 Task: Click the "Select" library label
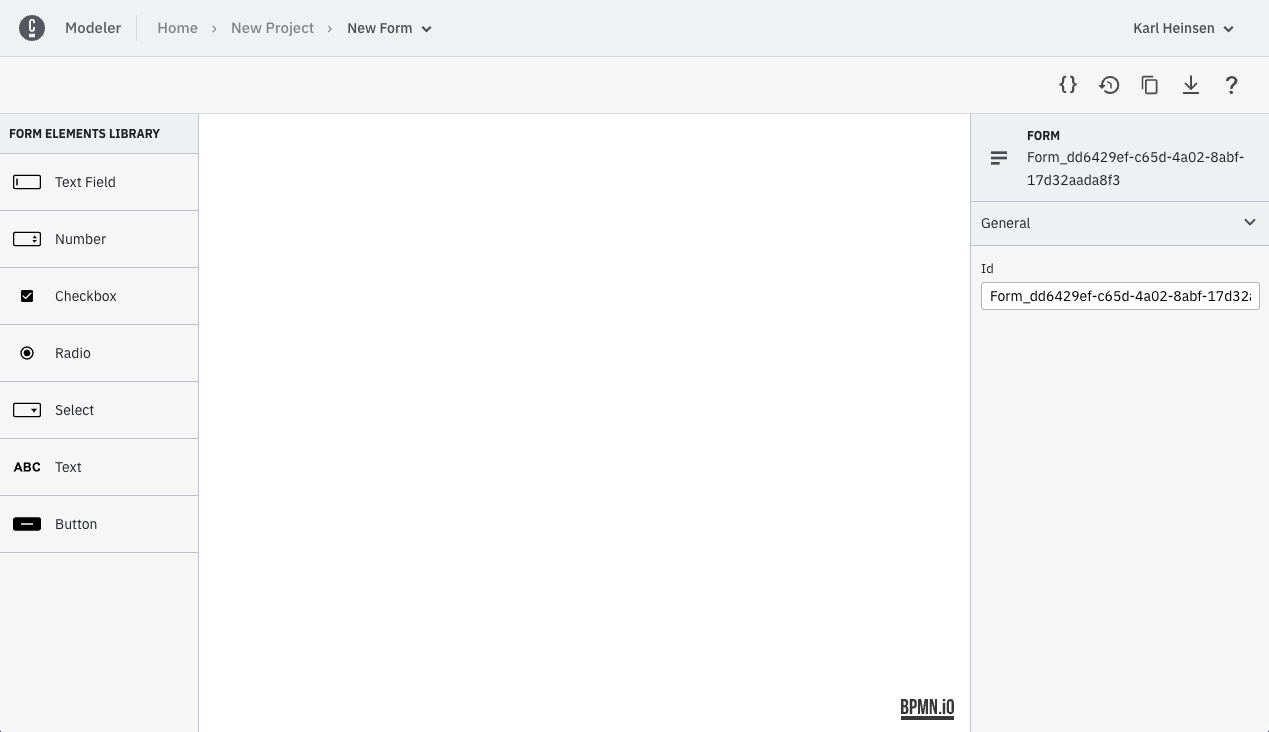[x=74, y=410]
